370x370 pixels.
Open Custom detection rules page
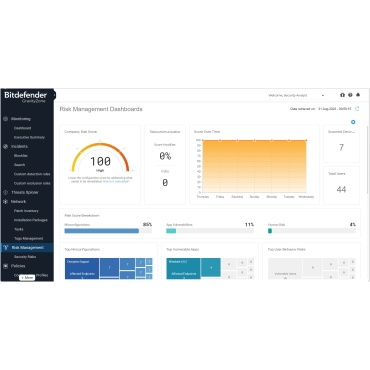point(32,174)
